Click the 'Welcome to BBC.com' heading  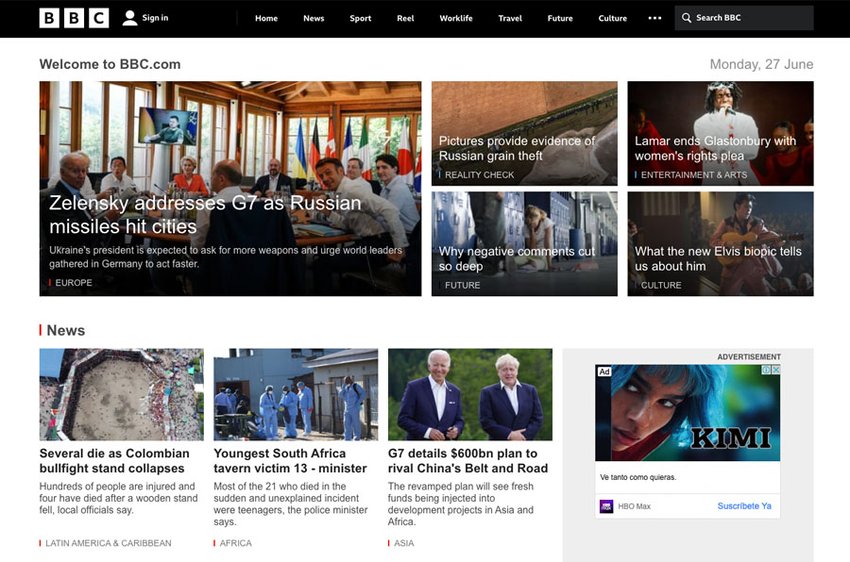tap(110, 64)
